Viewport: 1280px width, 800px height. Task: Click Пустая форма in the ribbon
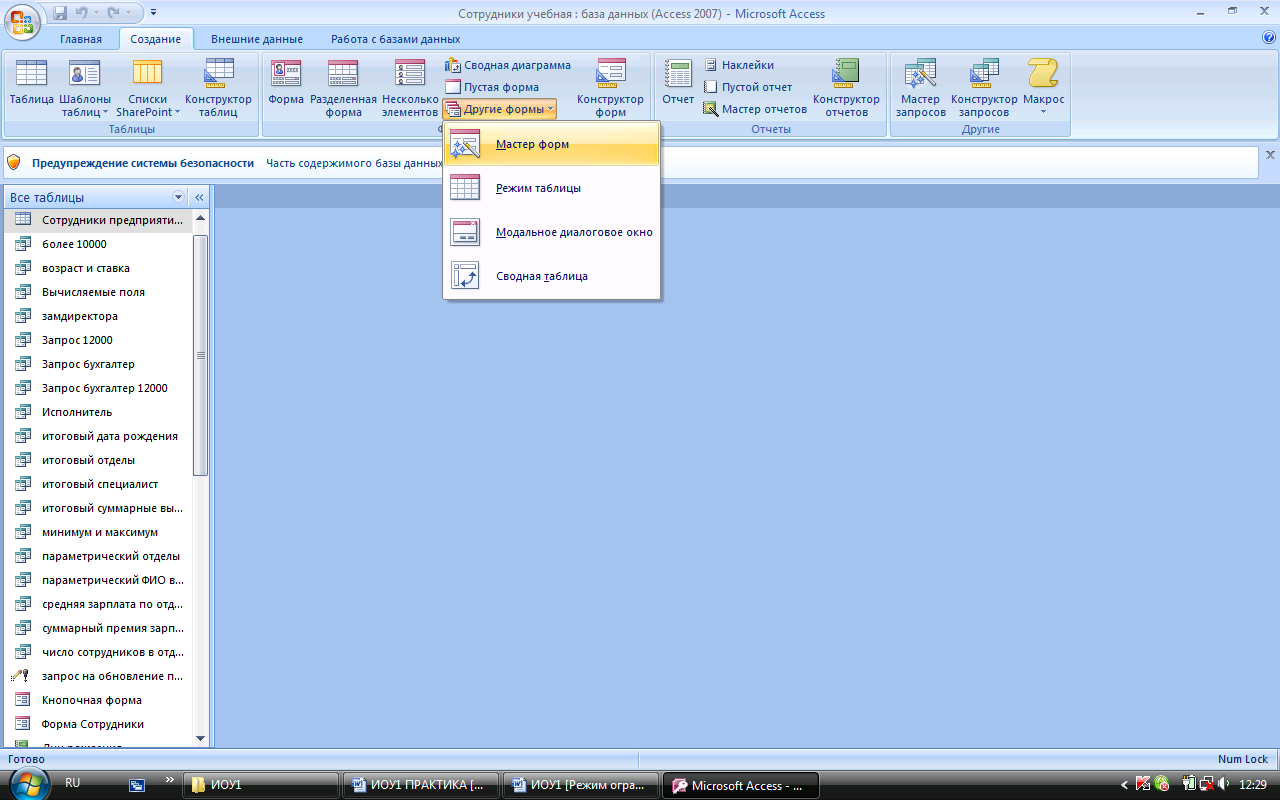pyautogui.click(x=492, y=87)
